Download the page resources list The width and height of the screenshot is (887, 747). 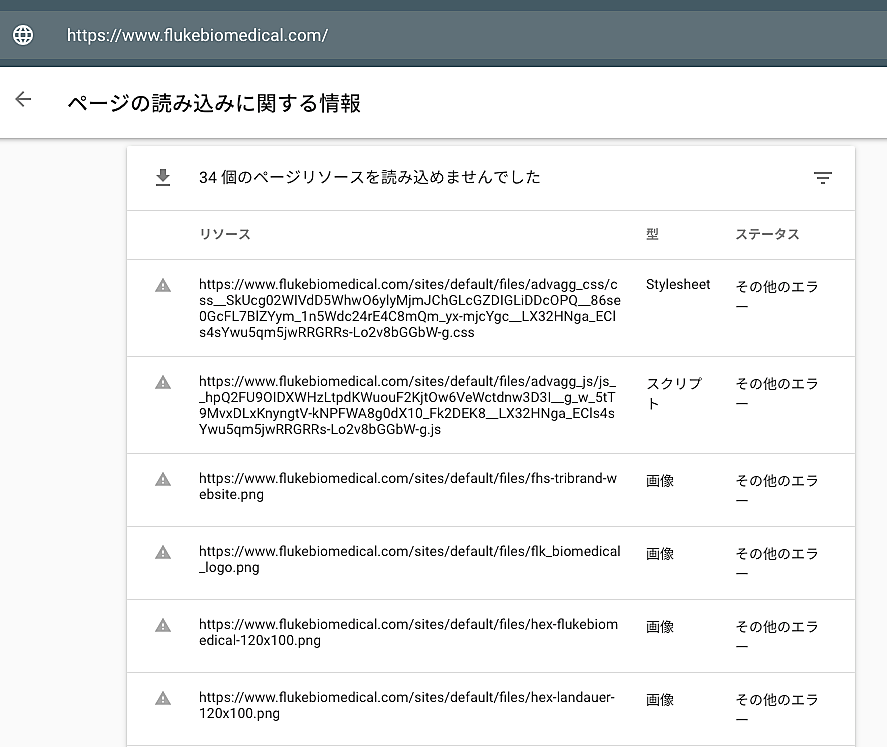163,178
